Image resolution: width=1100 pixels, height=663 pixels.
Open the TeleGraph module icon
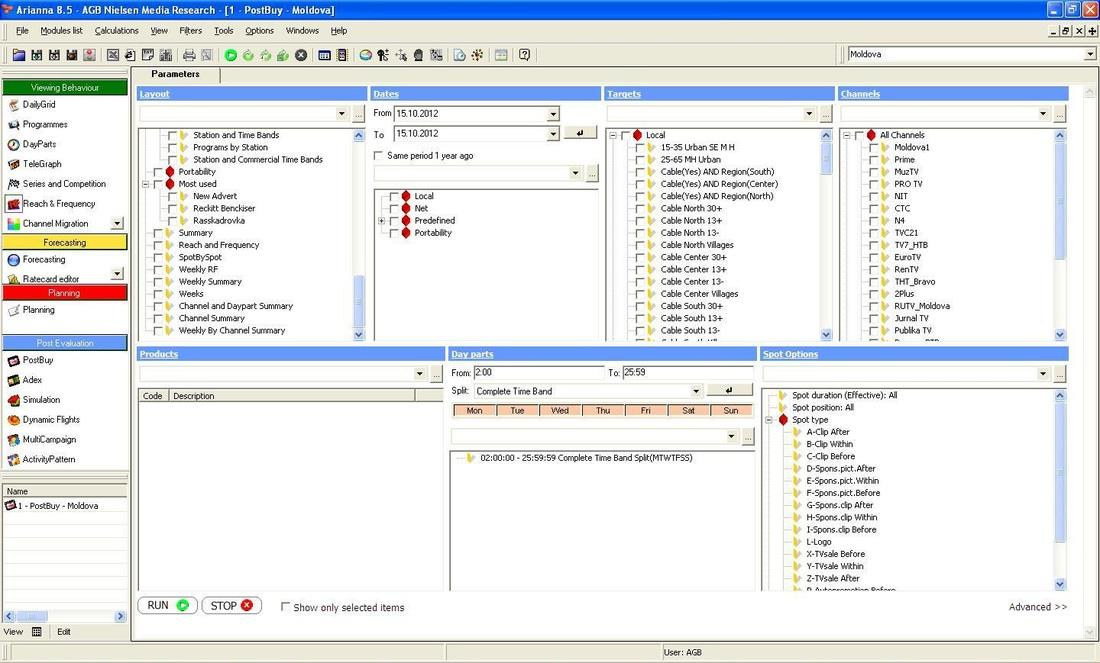coord(13,164)
